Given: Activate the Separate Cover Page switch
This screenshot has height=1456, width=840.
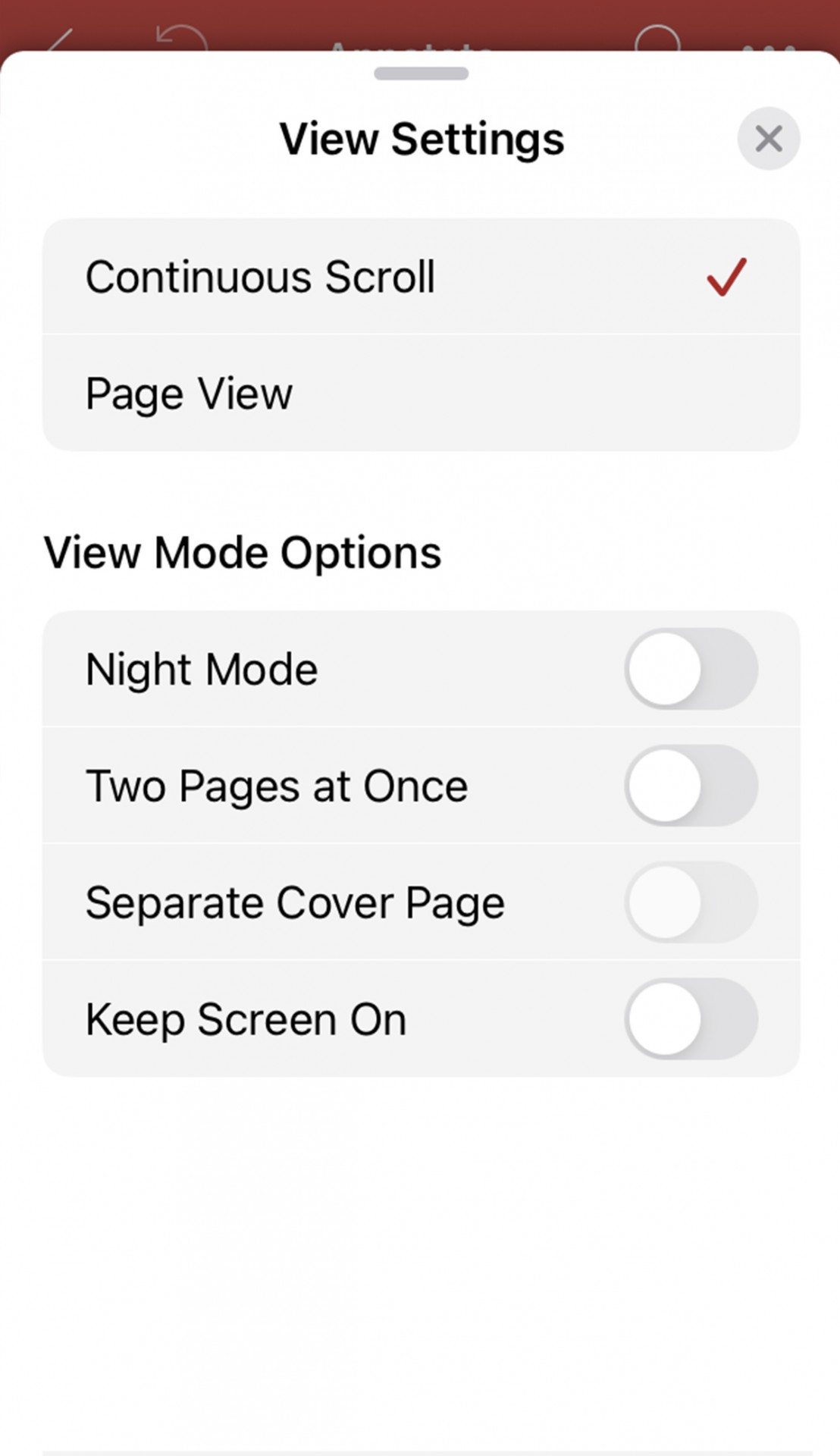Looking at the screenshot, I should tap(691, 902).
